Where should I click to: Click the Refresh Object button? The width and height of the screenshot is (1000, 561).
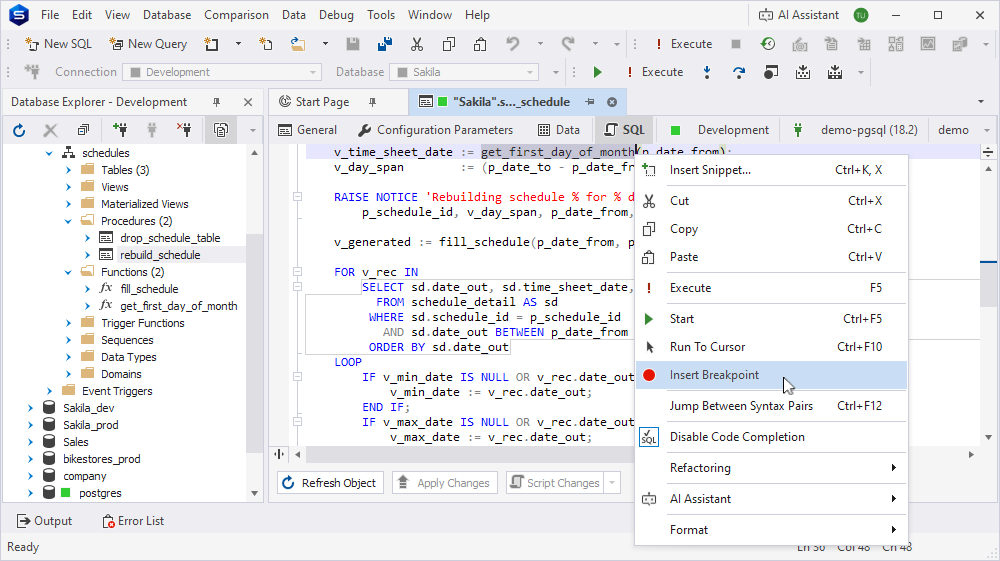[x=330, y=483]
